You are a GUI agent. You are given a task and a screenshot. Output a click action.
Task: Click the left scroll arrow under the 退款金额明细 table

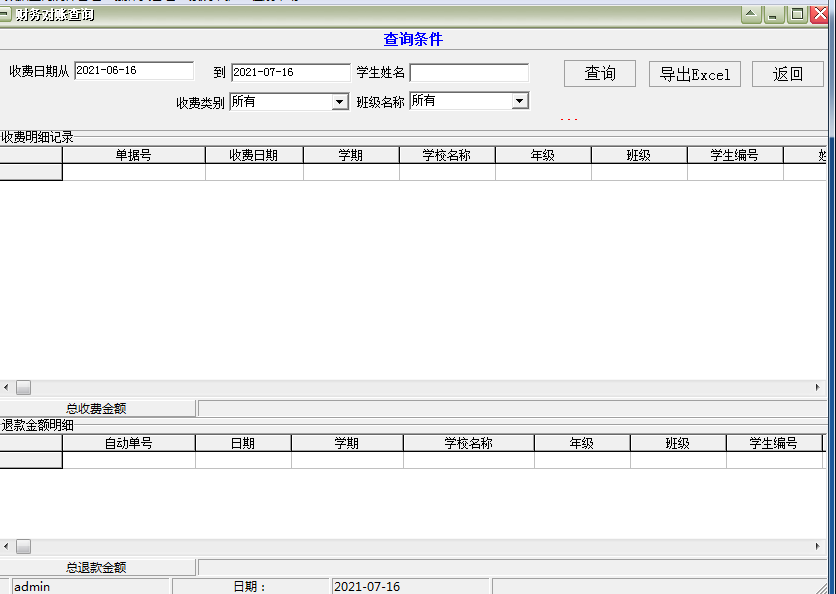[6, 546]
